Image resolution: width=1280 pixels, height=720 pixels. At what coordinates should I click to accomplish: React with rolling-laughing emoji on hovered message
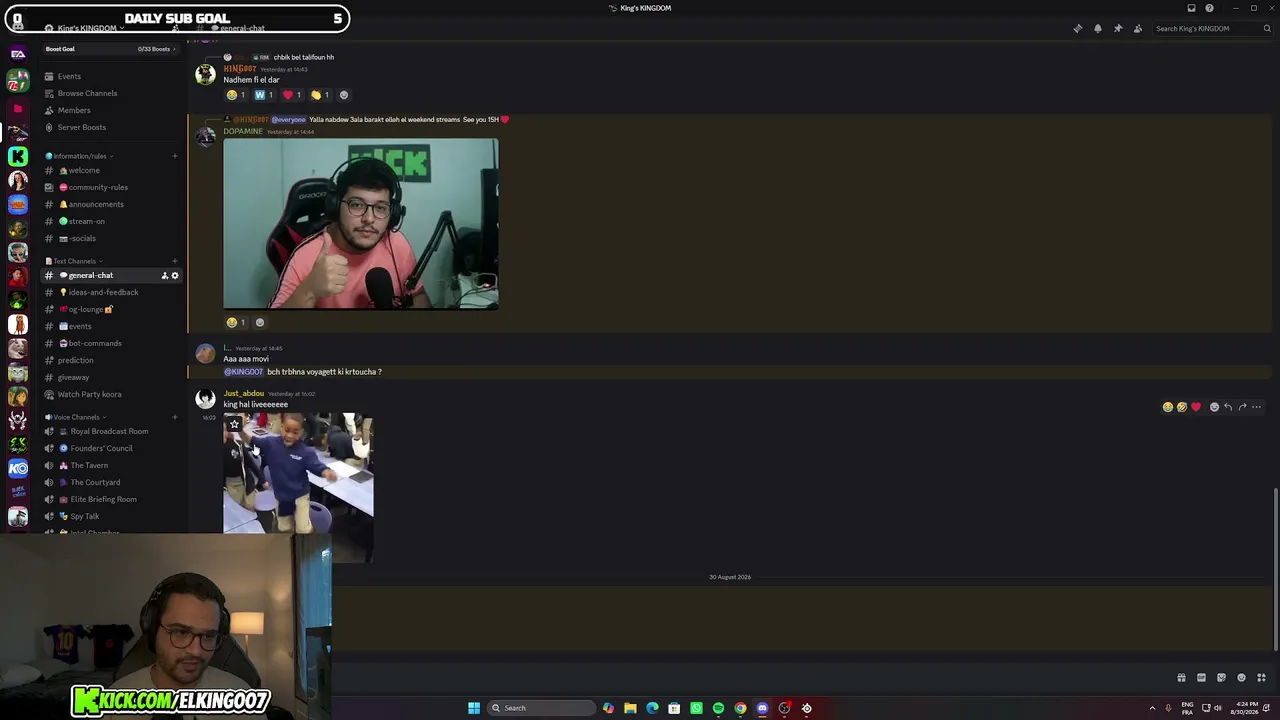pyautogui.click(x=1181, y=407)
